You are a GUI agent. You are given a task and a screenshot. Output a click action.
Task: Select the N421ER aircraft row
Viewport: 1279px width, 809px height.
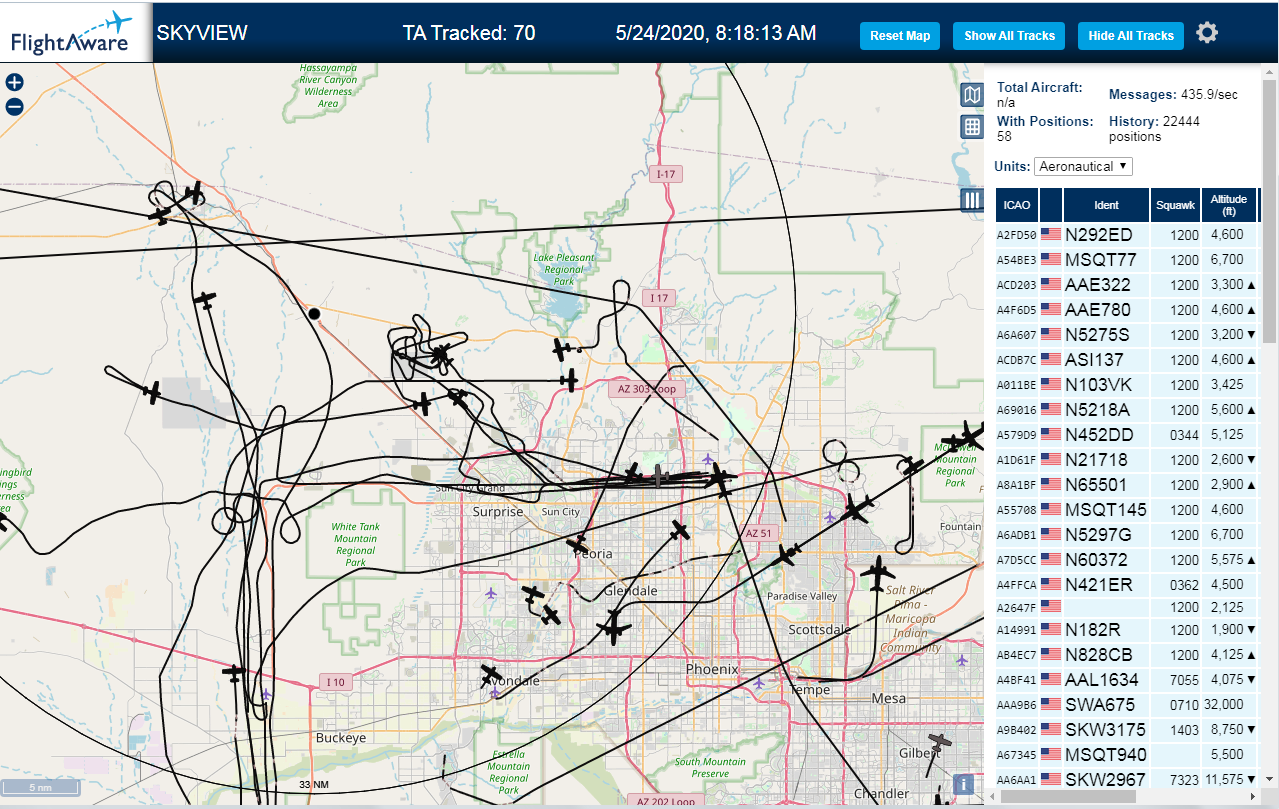(1127, 585)
